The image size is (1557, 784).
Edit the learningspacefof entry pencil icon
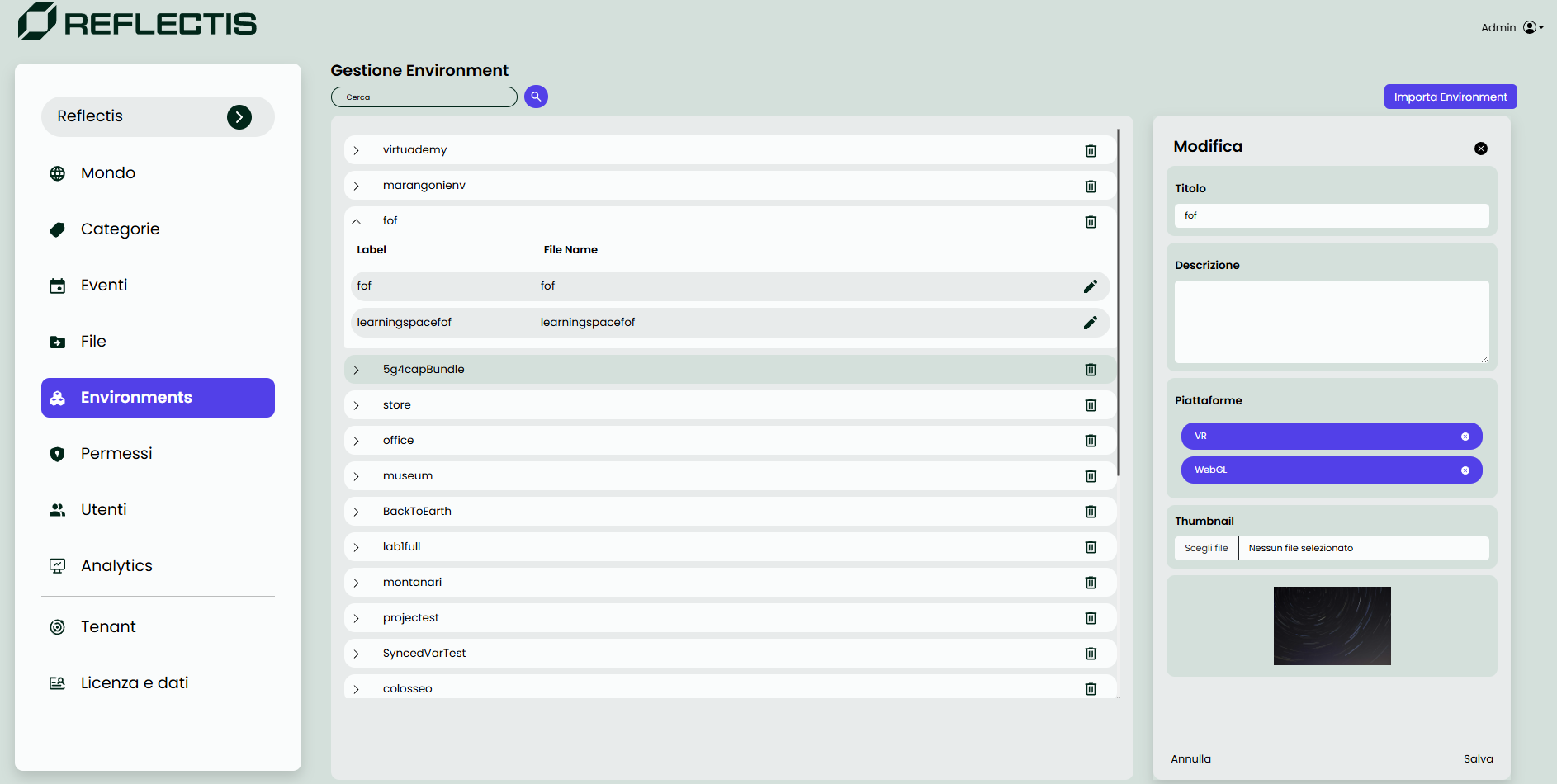pos(1090,323)
